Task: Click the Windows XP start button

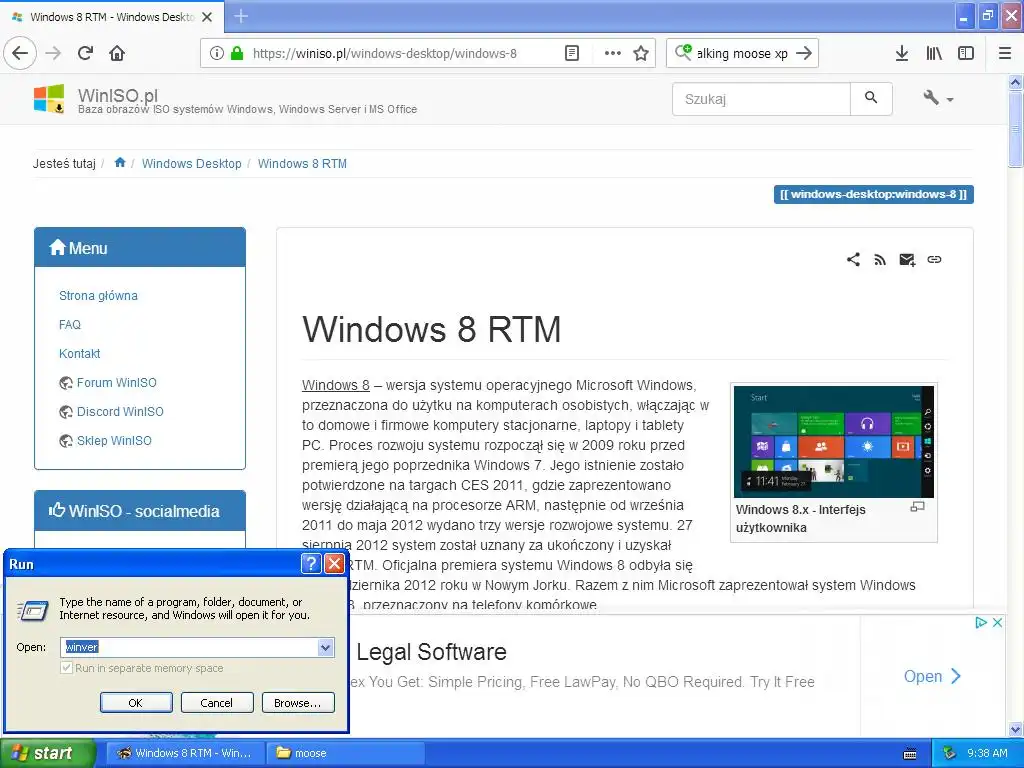Action: pyautogui.click(x=47, y=753)
